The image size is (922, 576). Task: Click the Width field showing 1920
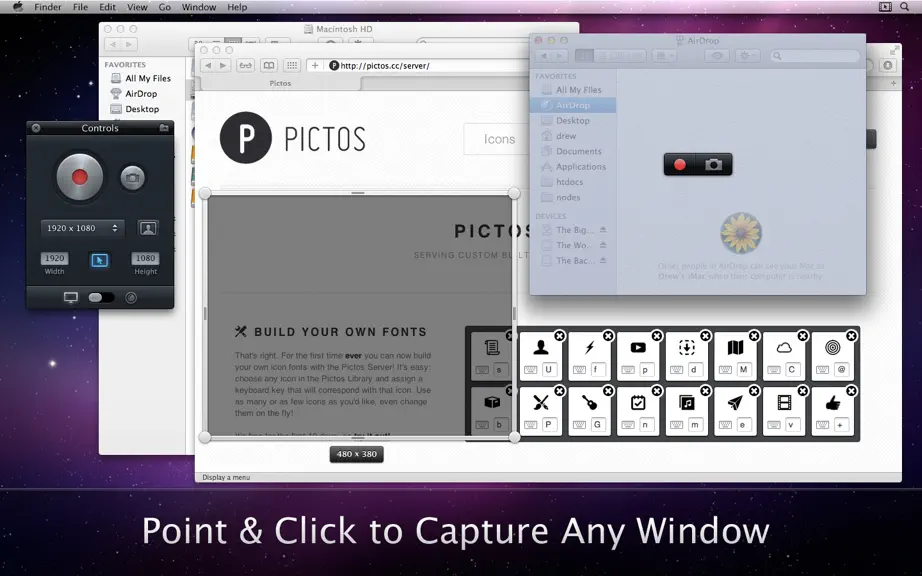55,258
